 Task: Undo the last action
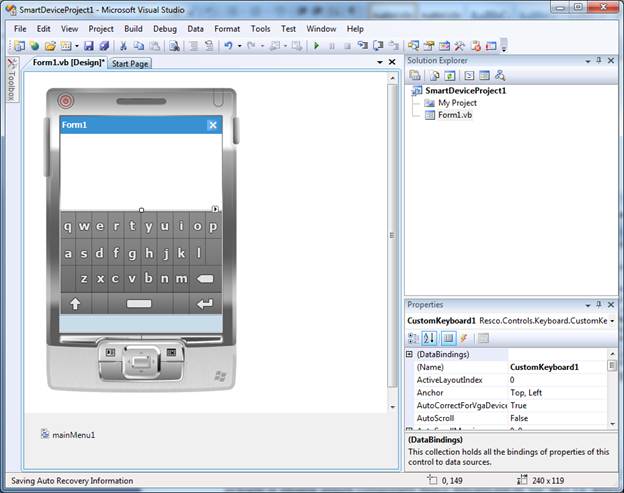pos(228,46)
